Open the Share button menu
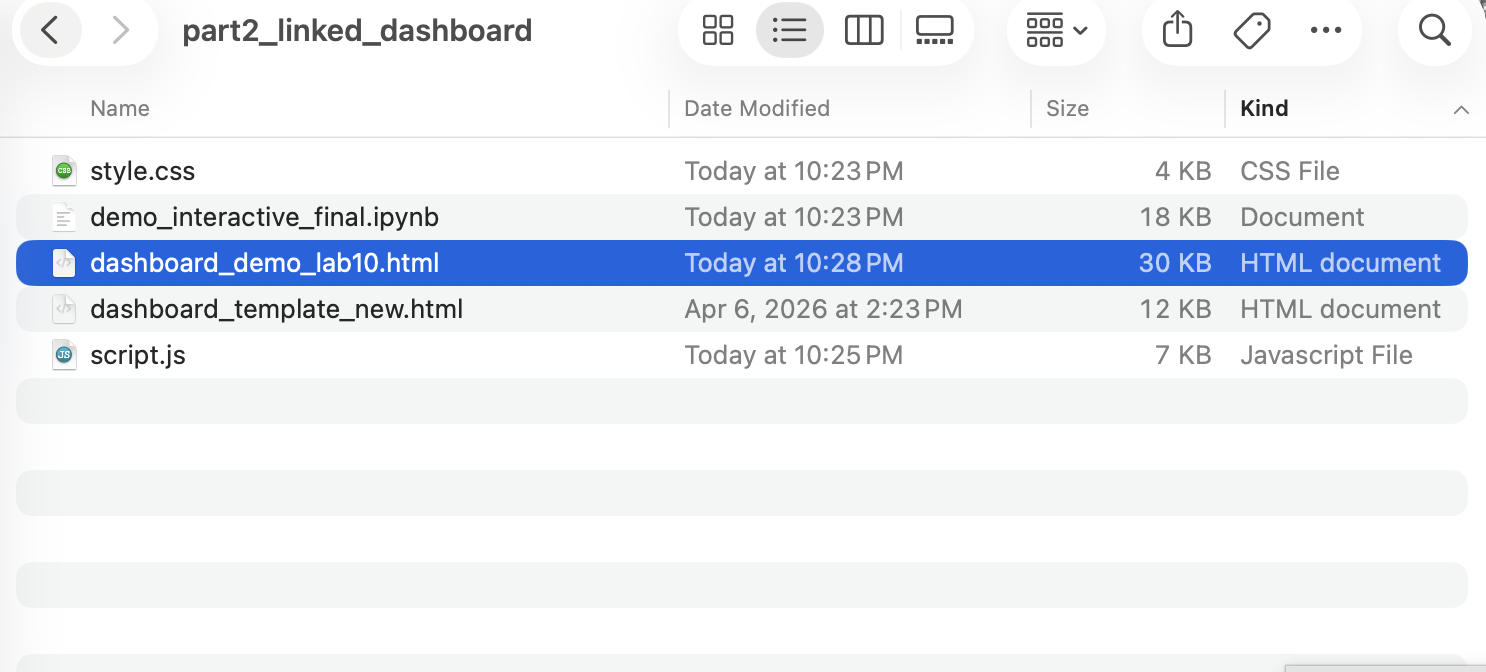This screenshot has height=672, width=1486. (1178, 31)
